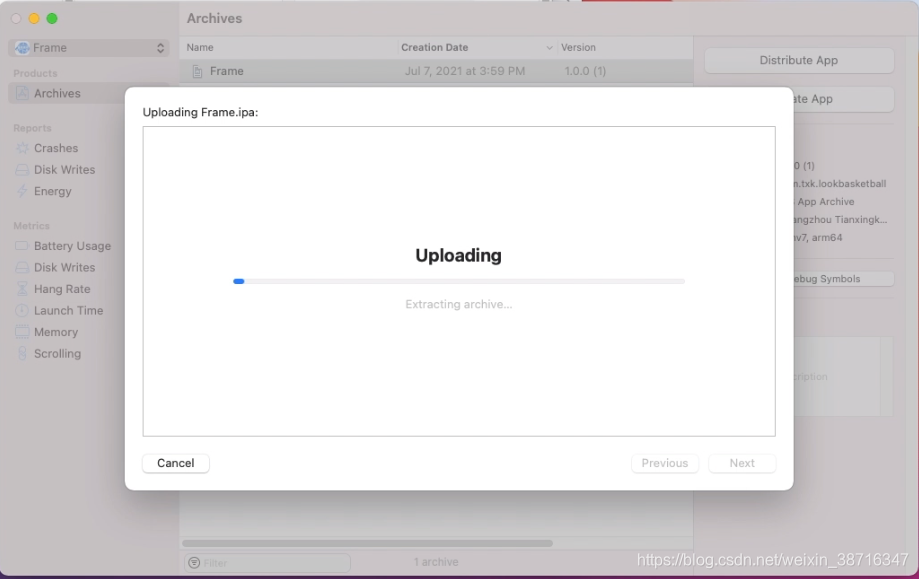The width and height of the screenshot is (919, 579).
Task: Click the Energy lightning bolt icon
Action: [22, 191]
